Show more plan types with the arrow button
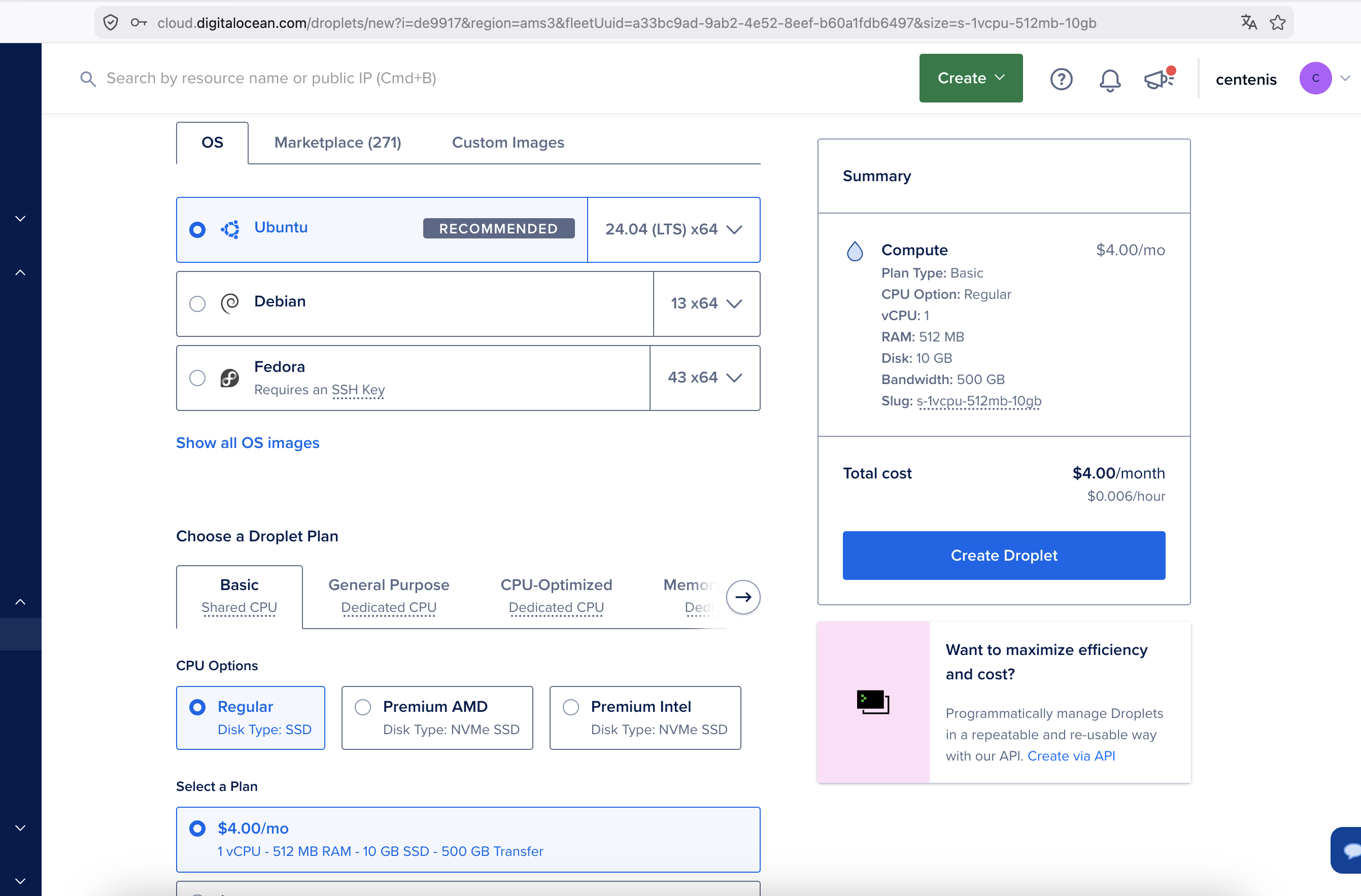1361x896 pixels. pyautogui.click(x=743, y=597)
